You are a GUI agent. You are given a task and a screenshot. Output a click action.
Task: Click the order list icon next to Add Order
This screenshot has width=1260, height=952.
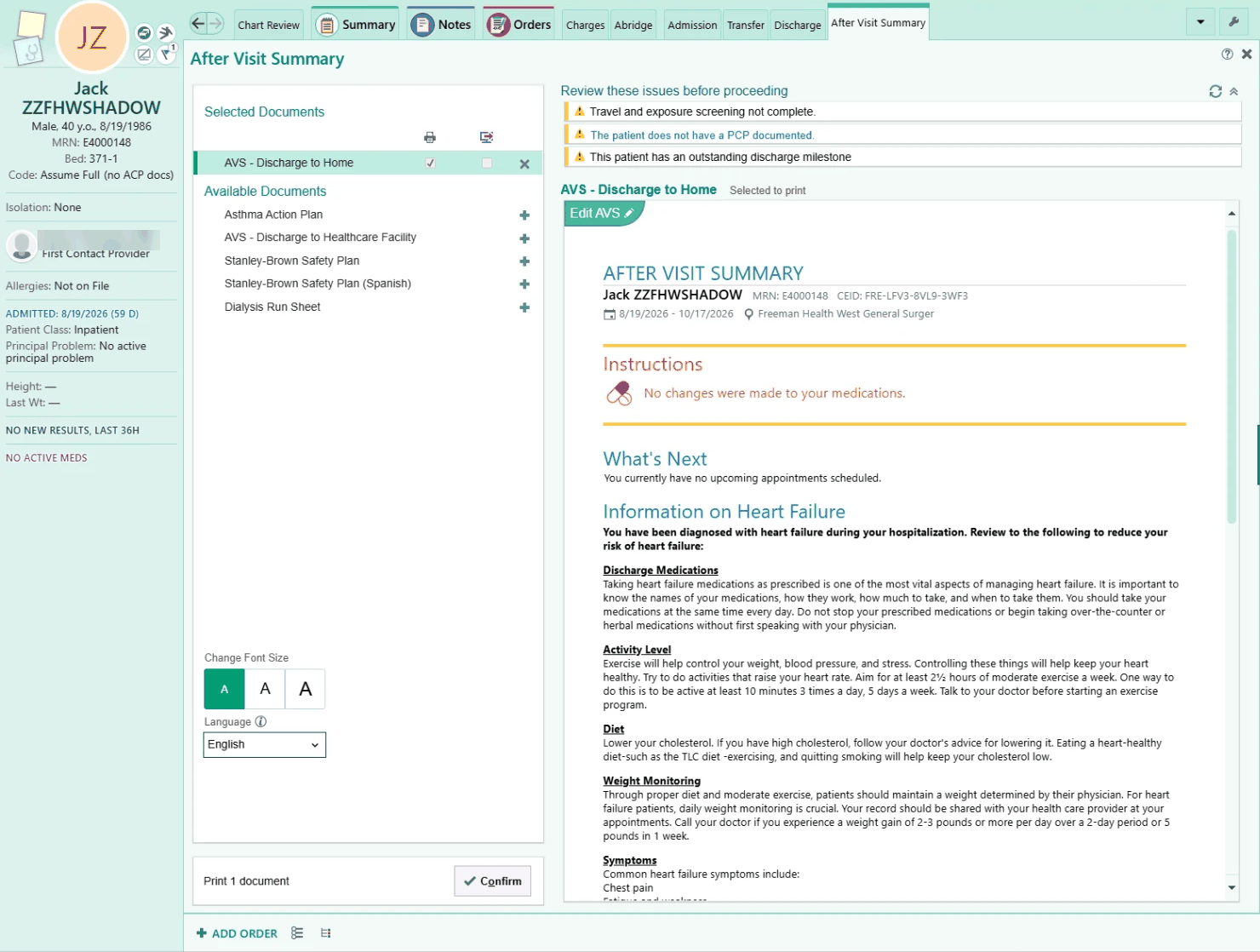pos(297,933)
